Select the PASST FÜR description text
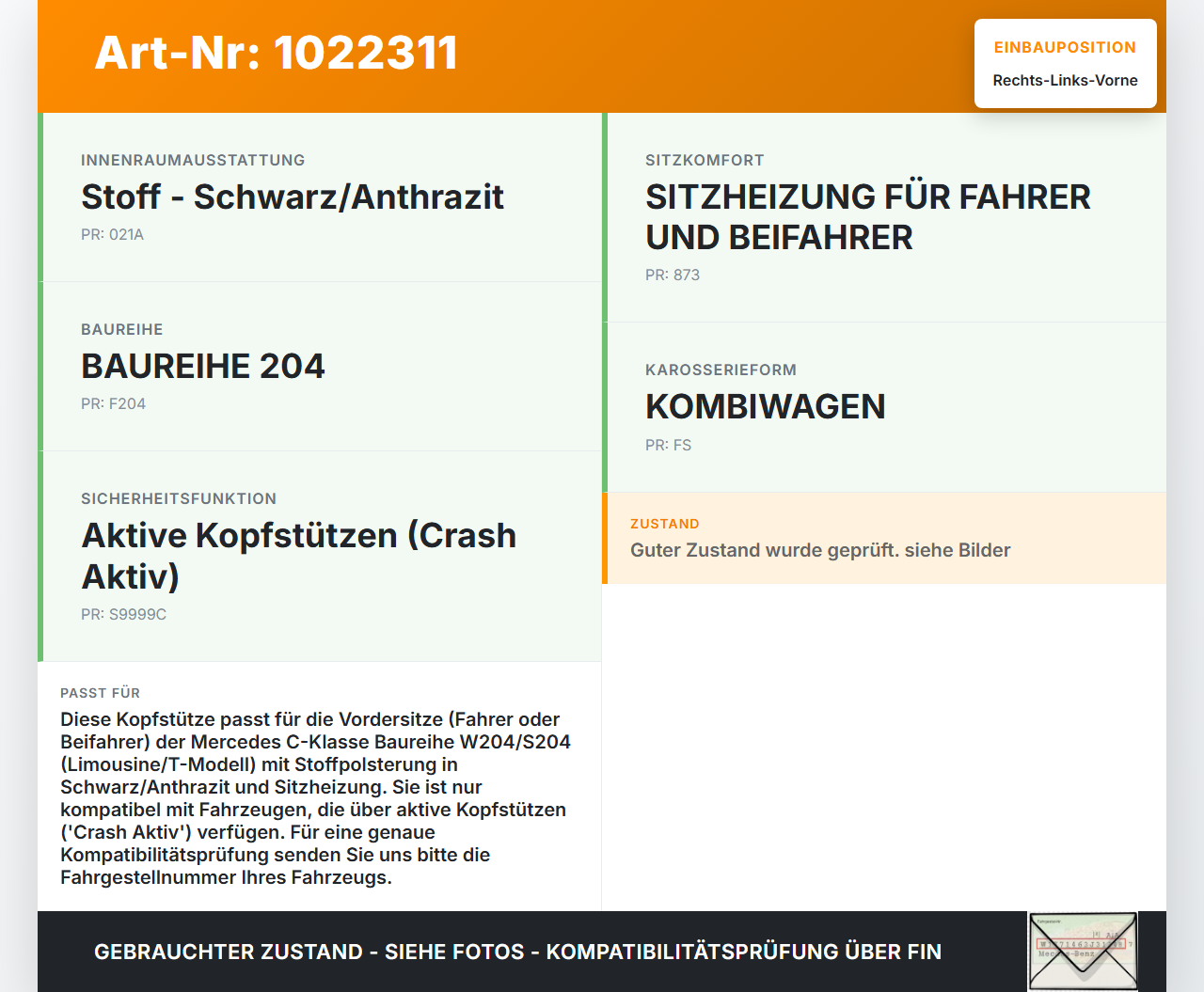1204x992 pixels. 320,797
